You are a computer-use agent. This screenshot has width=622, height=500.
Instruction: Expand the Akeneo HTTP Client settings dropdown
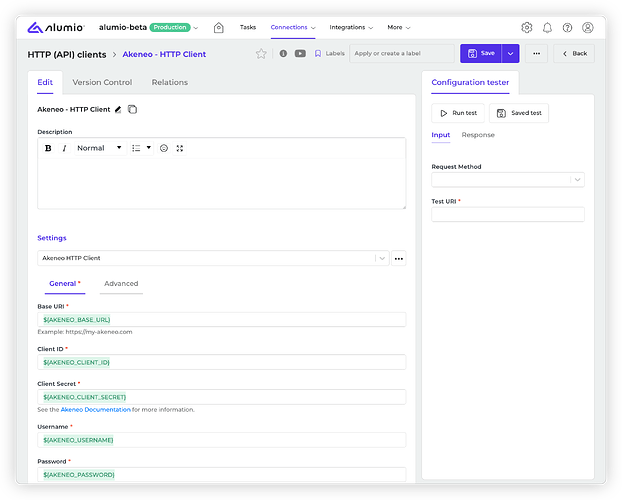coord(380,258)
